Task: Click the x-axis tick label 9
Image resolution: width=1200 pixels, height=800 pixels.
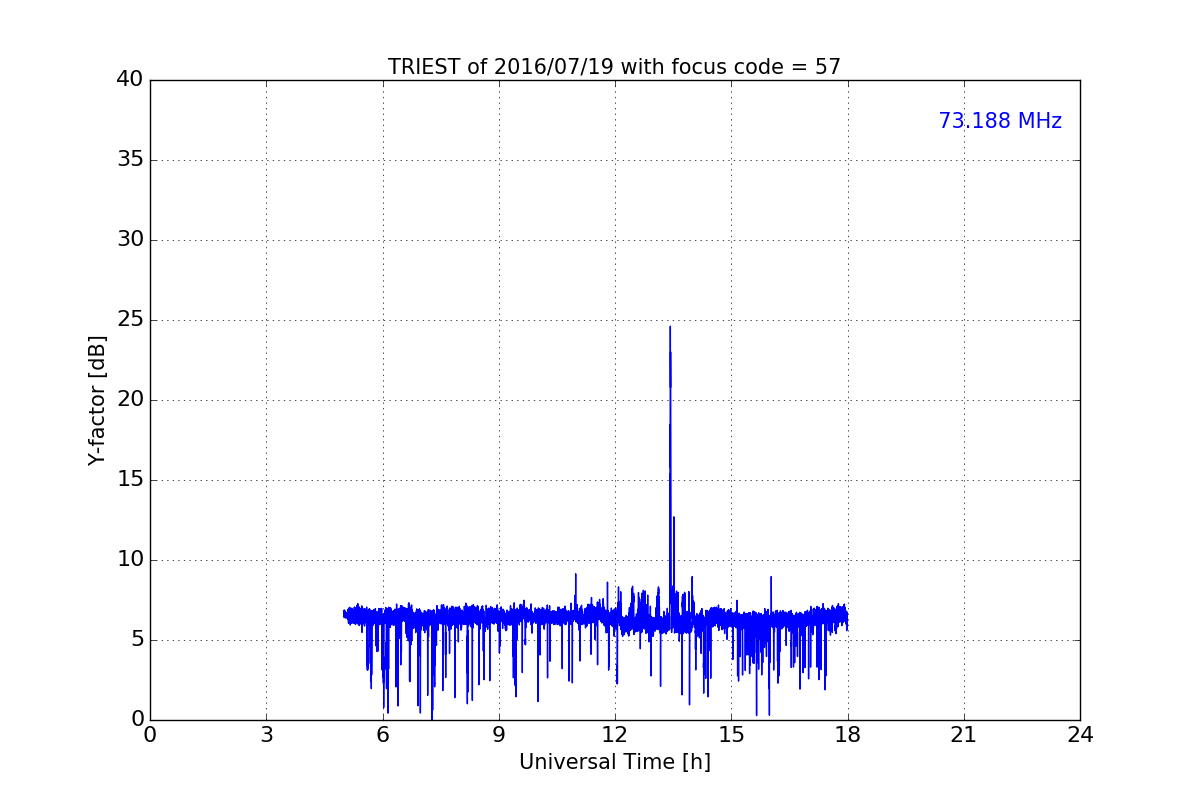Action: [499, 734]
